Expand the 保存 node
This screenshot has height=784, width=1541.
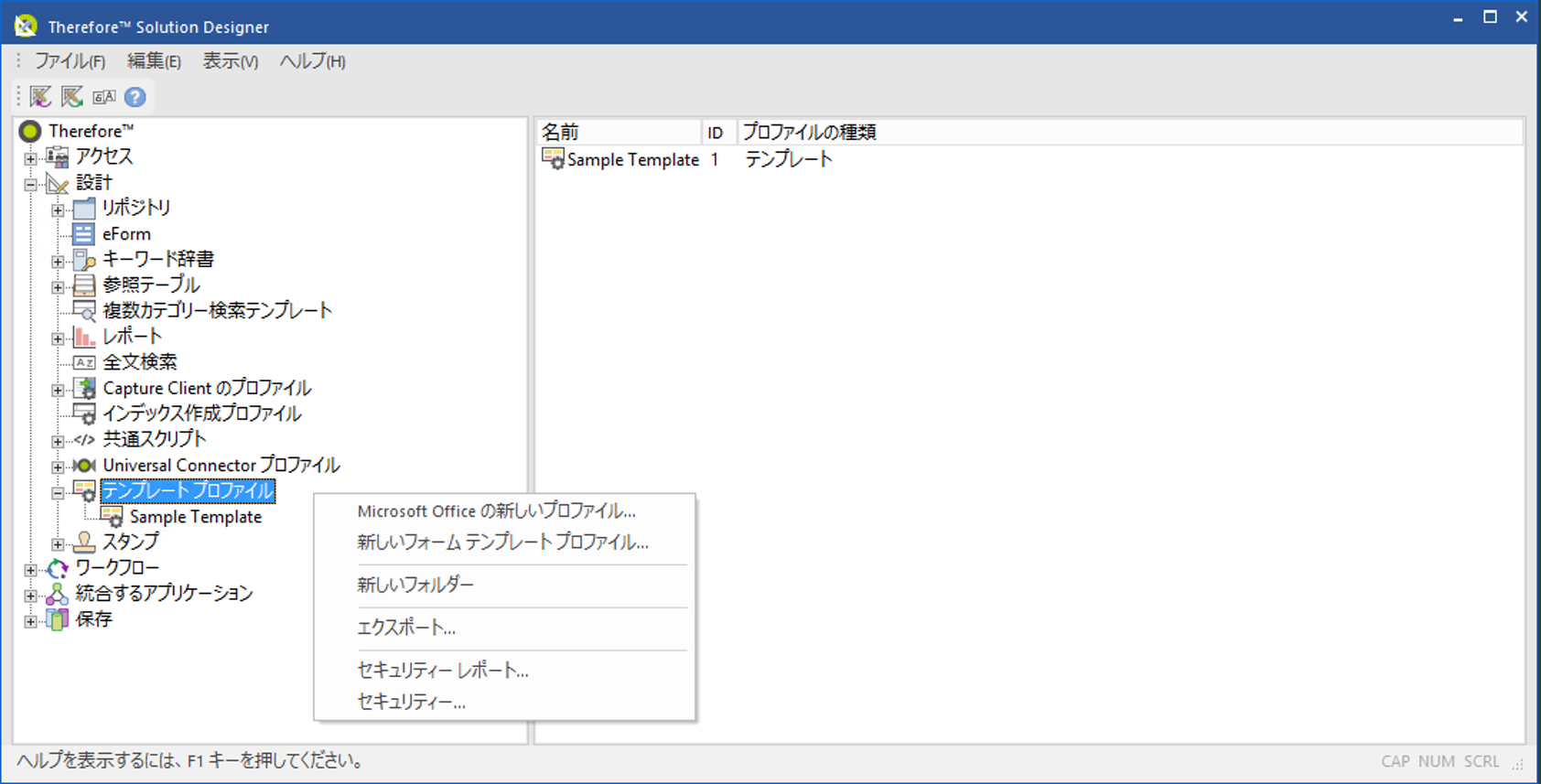30,621
